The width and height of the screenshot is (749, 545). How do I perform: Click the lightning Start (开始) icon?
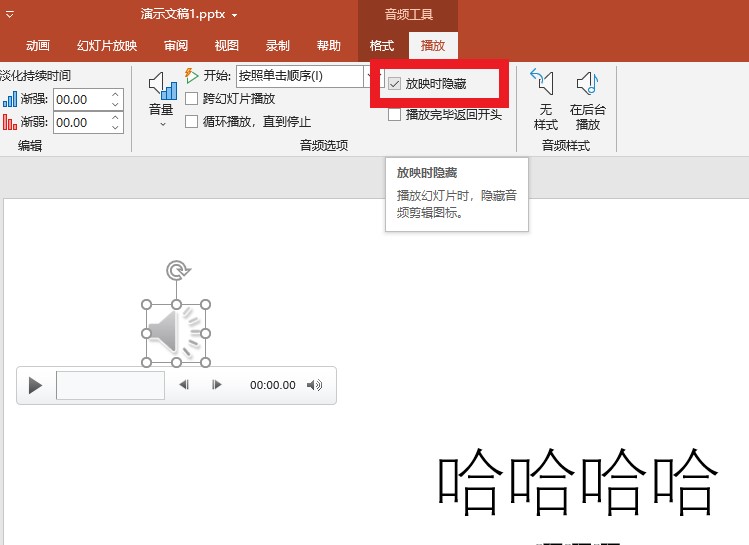191,75
